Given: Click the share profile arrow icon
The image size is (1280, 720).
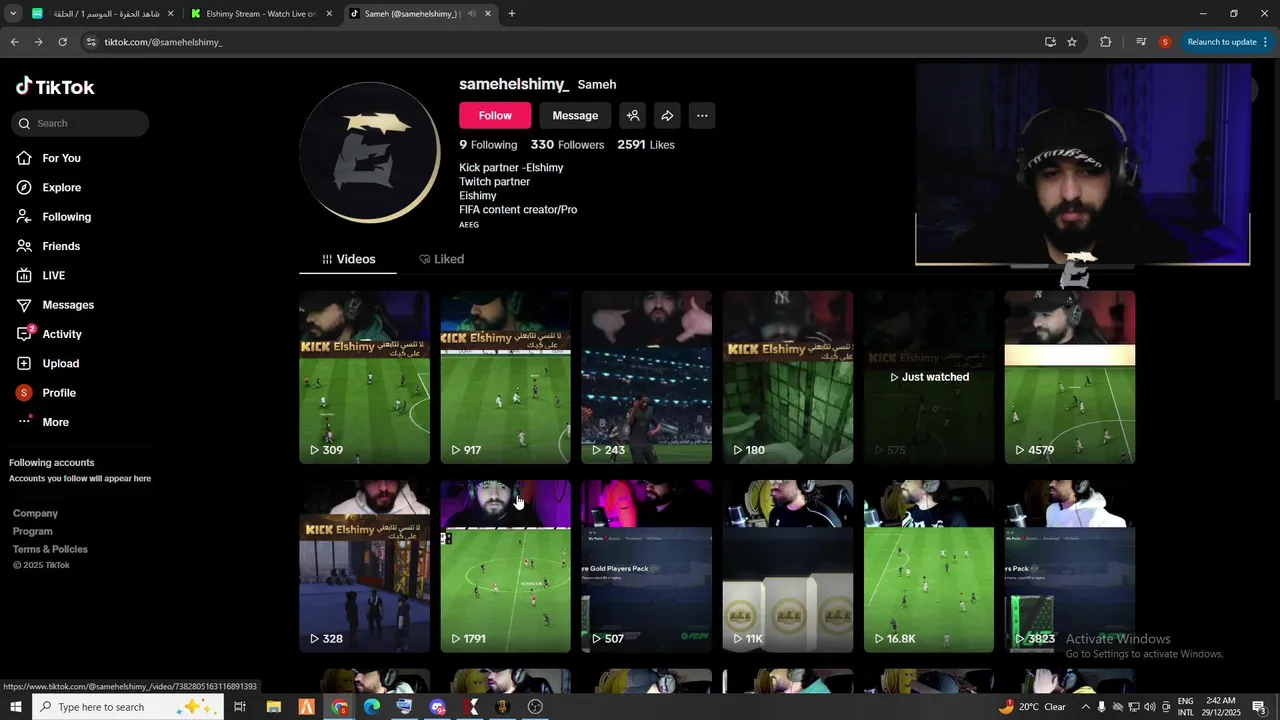Looking at the screenshot, I should [x=667, y=116].
